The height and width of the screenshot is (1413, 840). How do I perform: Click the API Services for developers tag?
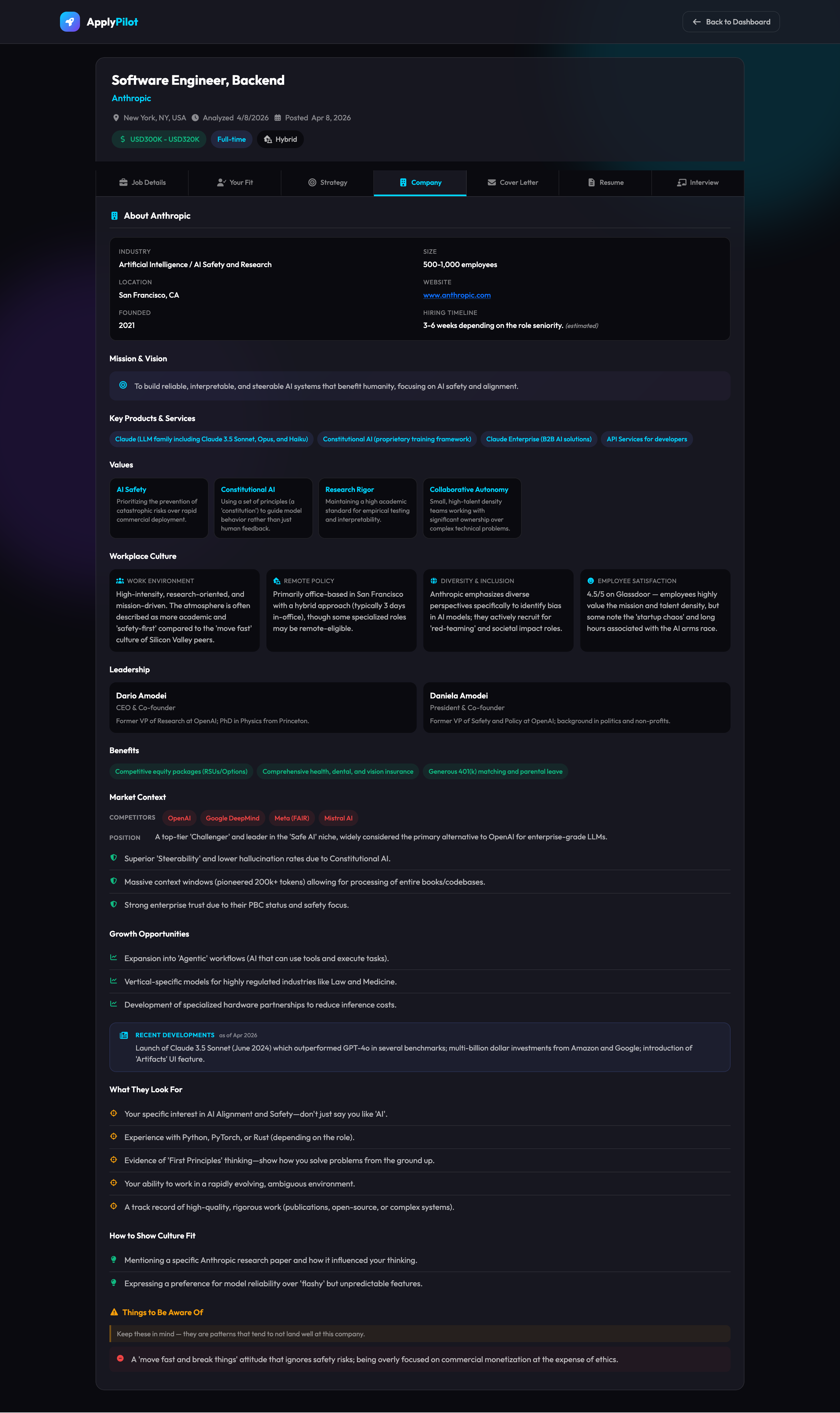647,439
